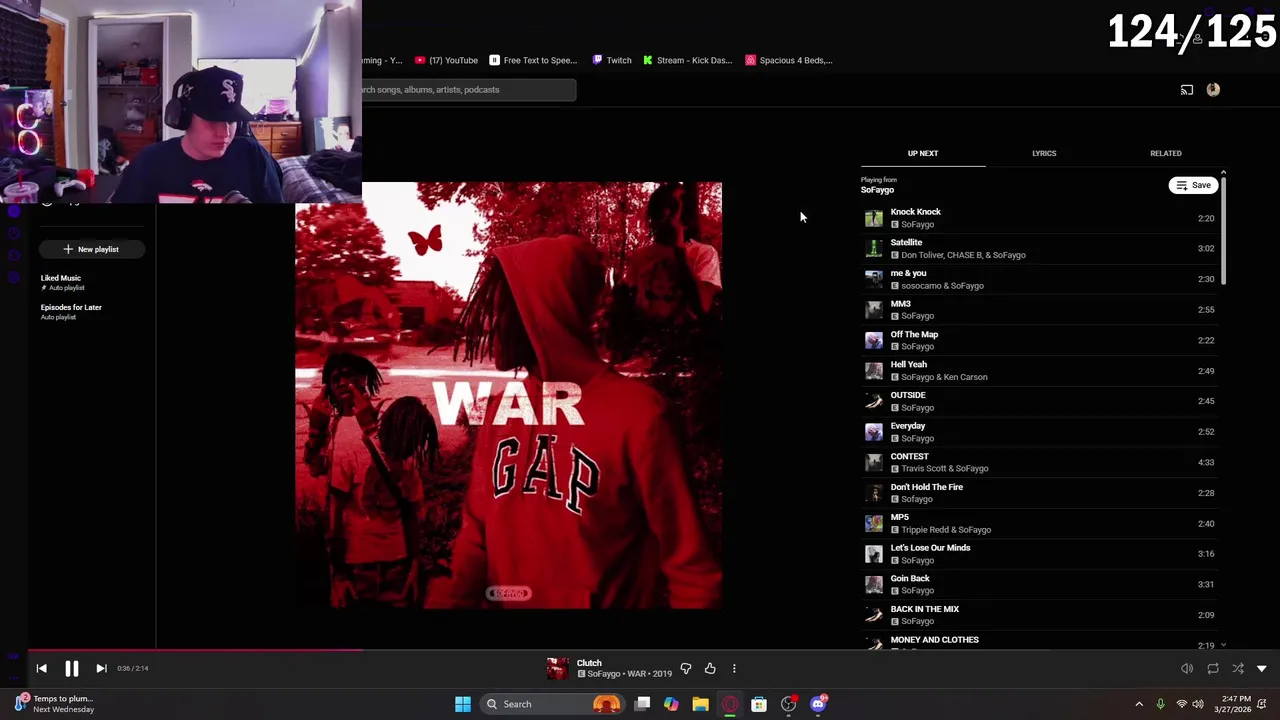Screen dimensions: 1280x720
Task: Collapse the player page with down arrow
Action: point(1262,668)
